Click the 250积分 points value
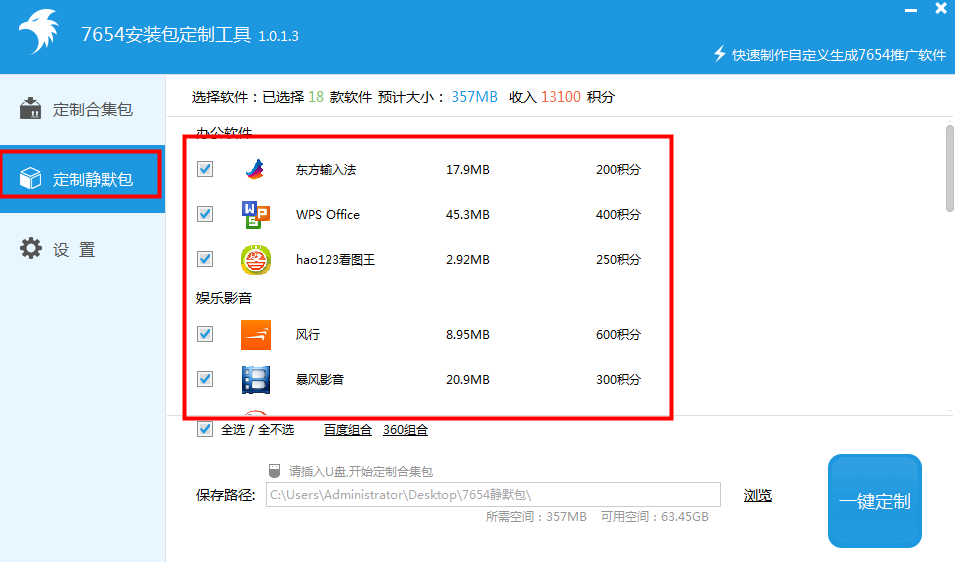The image size is (955, 562). [x=618, y=260]
